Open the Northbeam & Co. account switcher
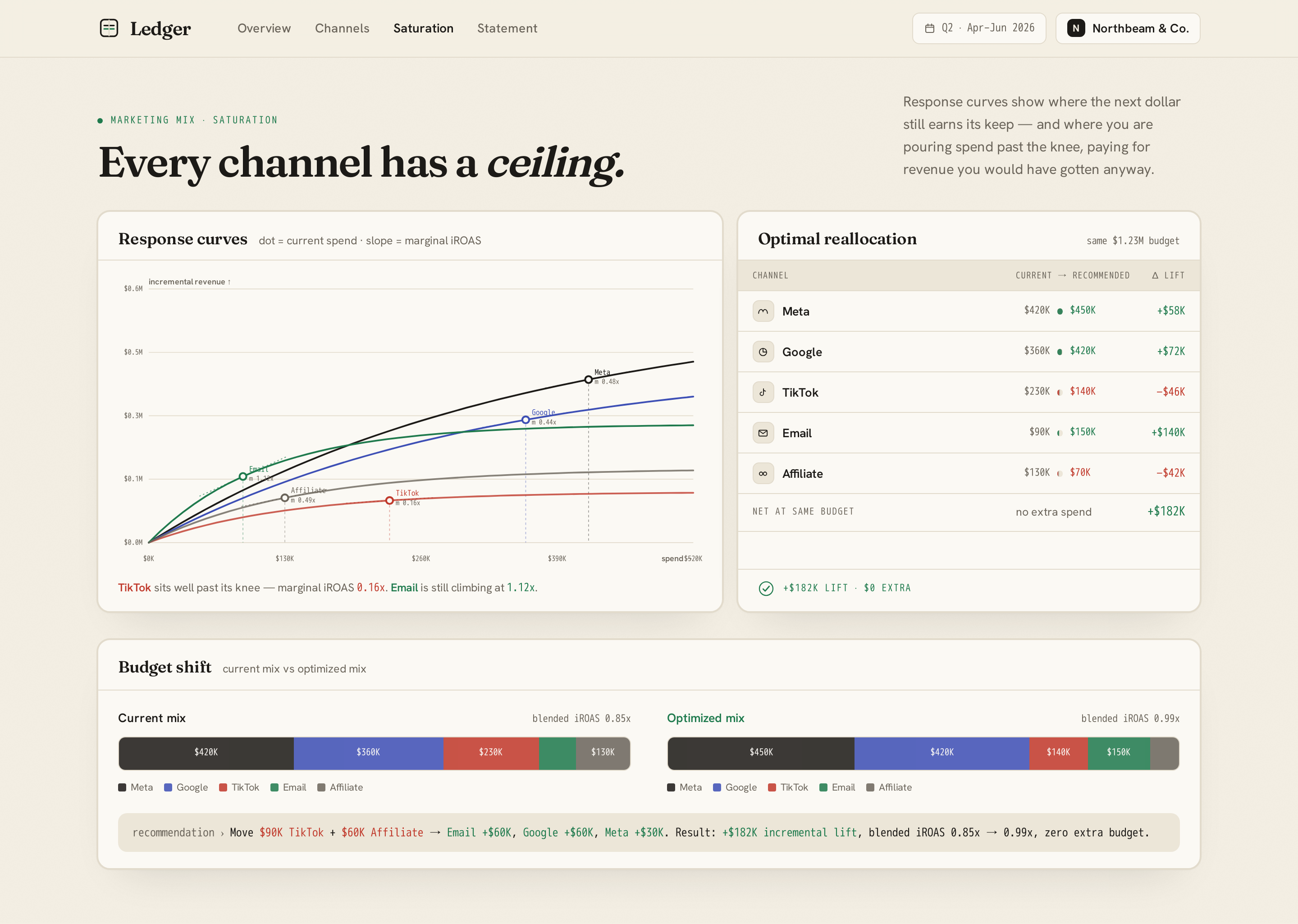Image resolution: width=1298 pixels, height=924 pixels. (1127, 28)
